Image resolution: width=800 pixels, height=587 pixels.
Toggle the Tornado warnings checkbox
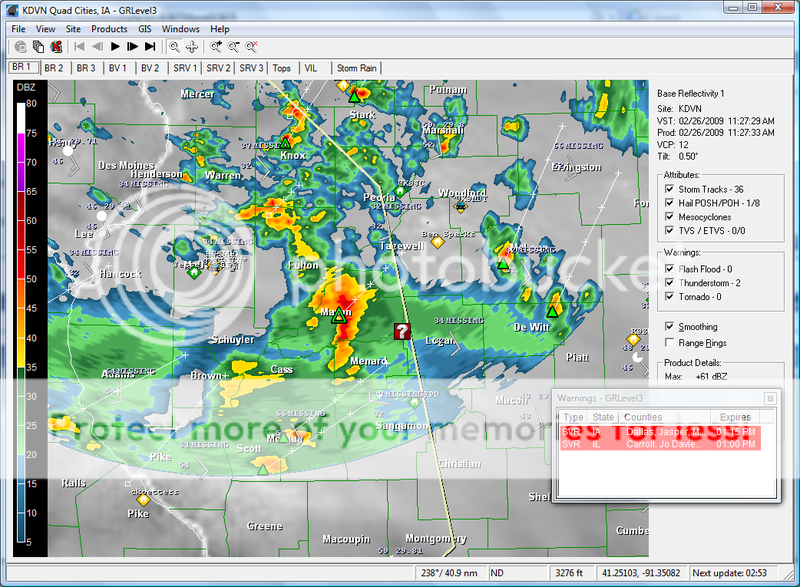tap(669, 296)
